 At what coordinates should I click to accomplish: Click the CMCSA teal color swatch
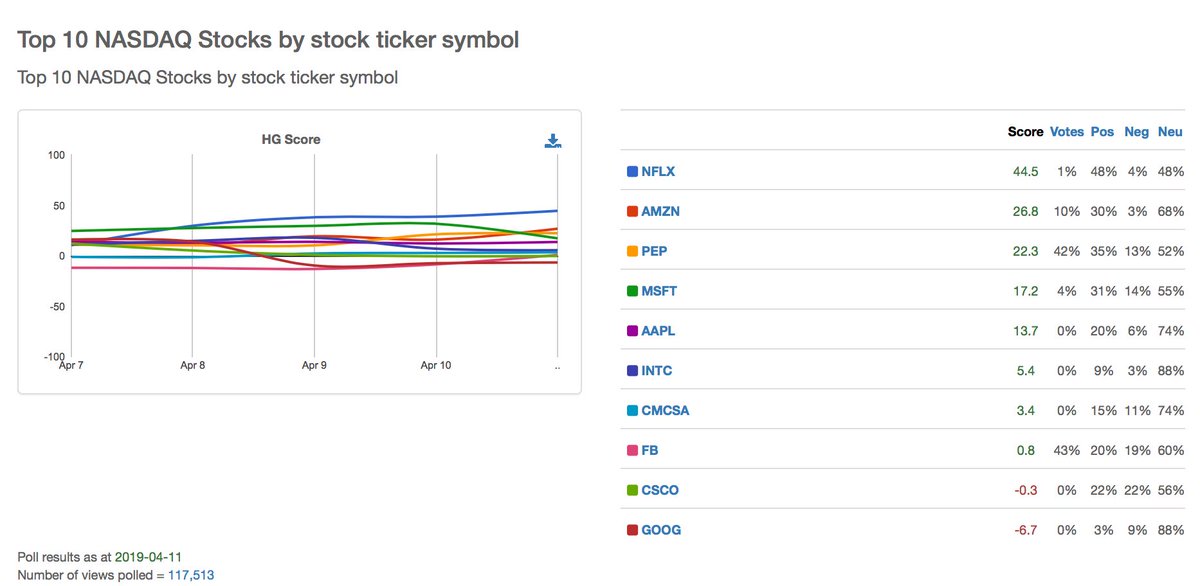click(632, 410)
